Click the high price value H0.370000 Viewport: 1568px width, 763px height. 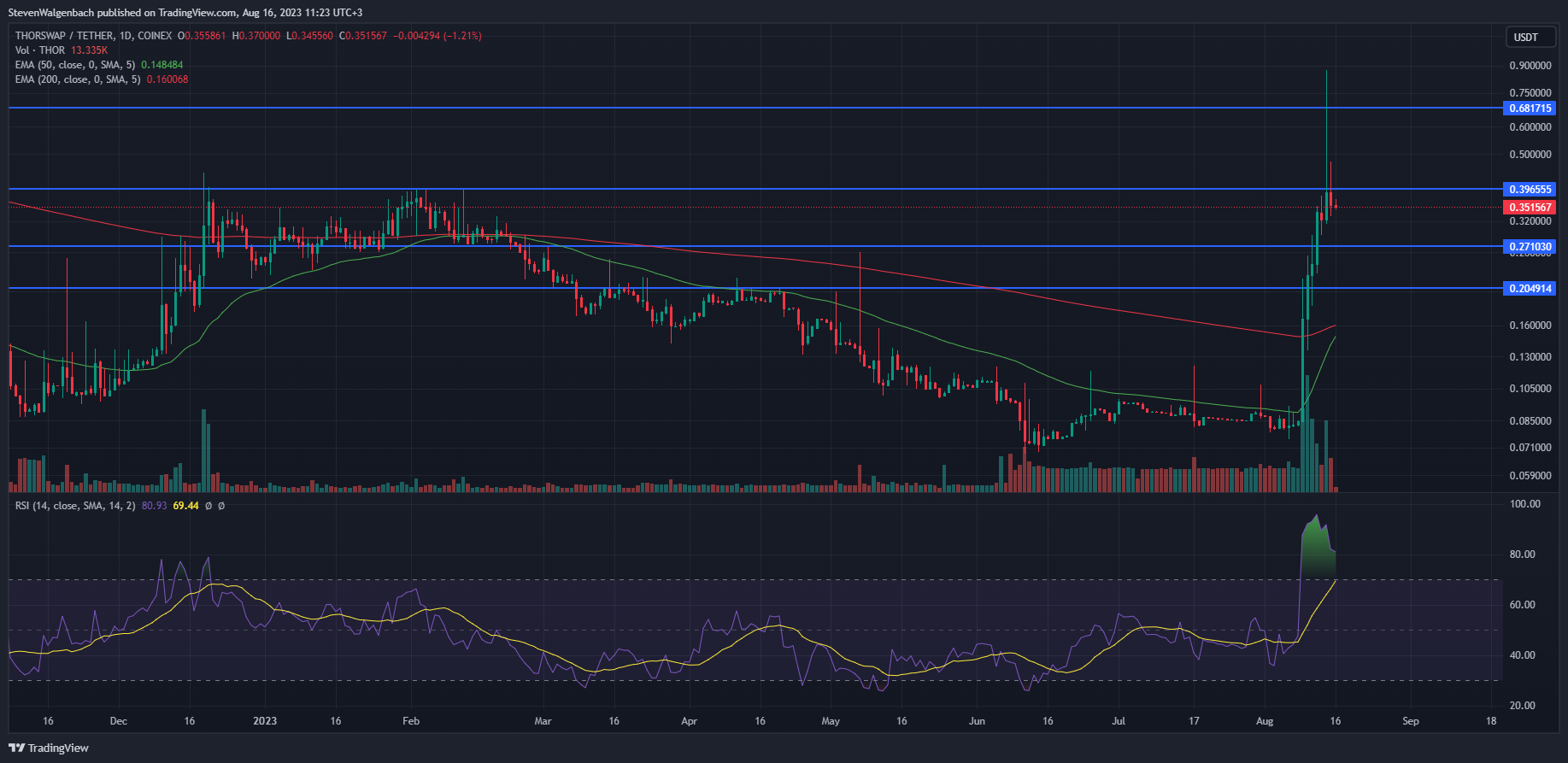[x=256, y=36]
